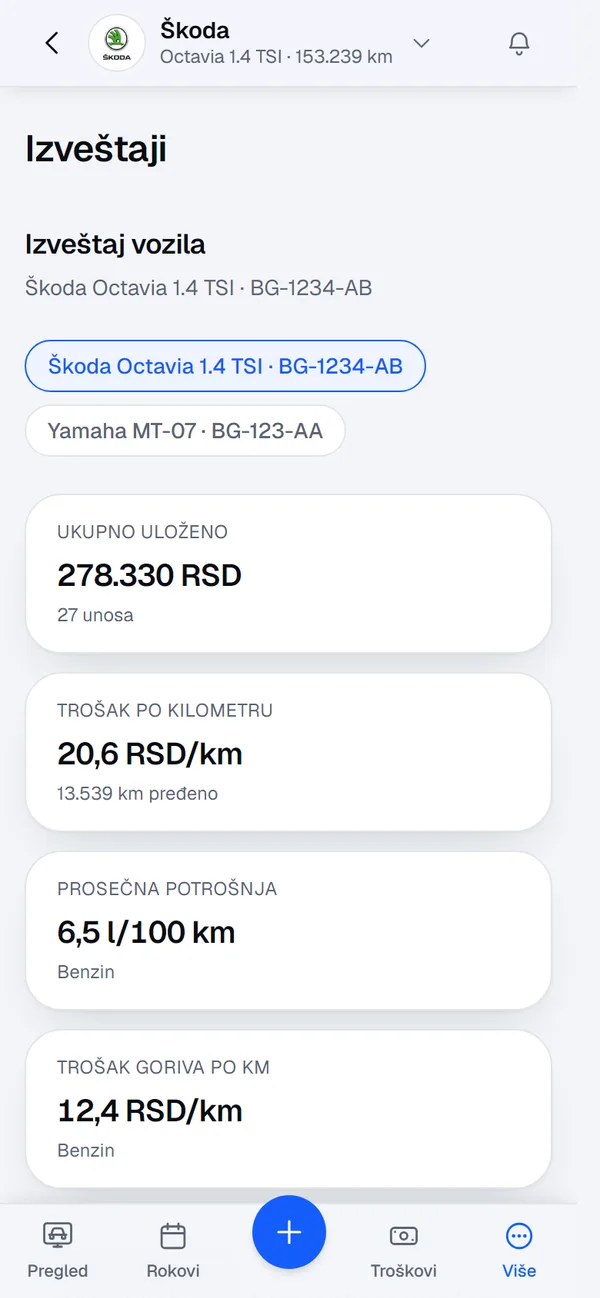Screen dimensions: 600x1298
Task: Switch to Troškovi tab label
Action: [404, 1271]
